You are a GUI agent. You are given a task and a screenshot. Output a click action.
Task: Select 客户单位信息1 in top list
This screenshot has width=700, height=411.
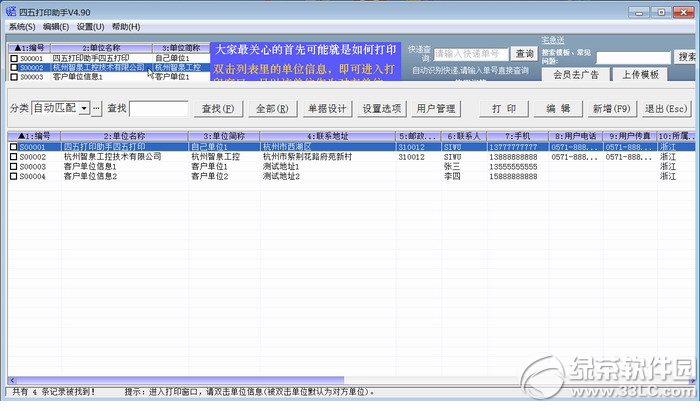pos(78,77)
